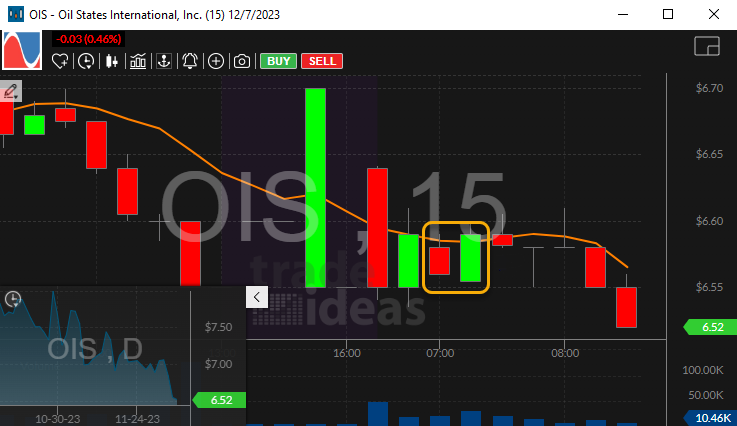
Task: Open clock icon on daily mini chart
Action: click(x=13, y=299)
